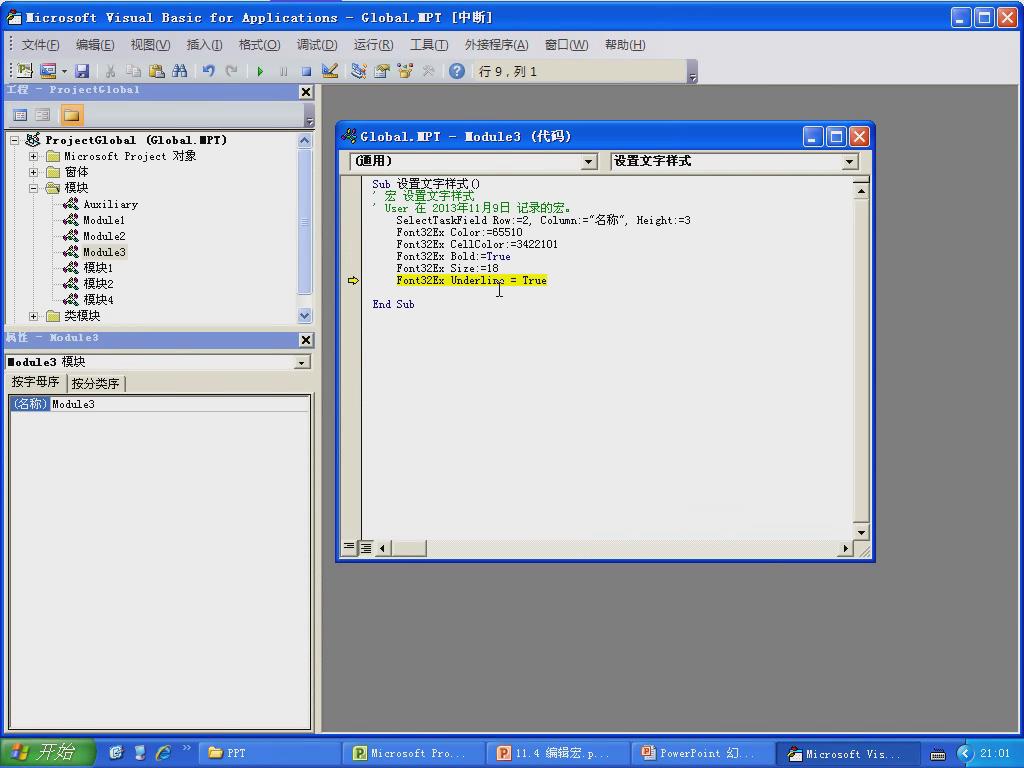Click the Copy toolbar icon
Image resolution: width=1024 pixels, height=768 pixels.
[133, 71]
